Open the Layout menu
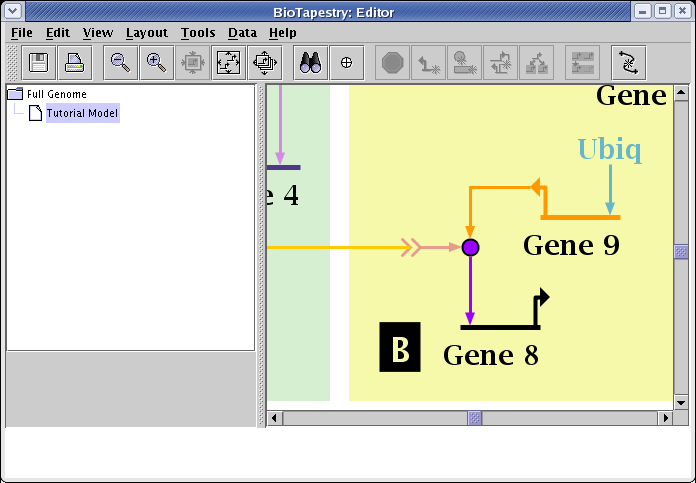Screen dimensions: 696x483 click(146, 33)
